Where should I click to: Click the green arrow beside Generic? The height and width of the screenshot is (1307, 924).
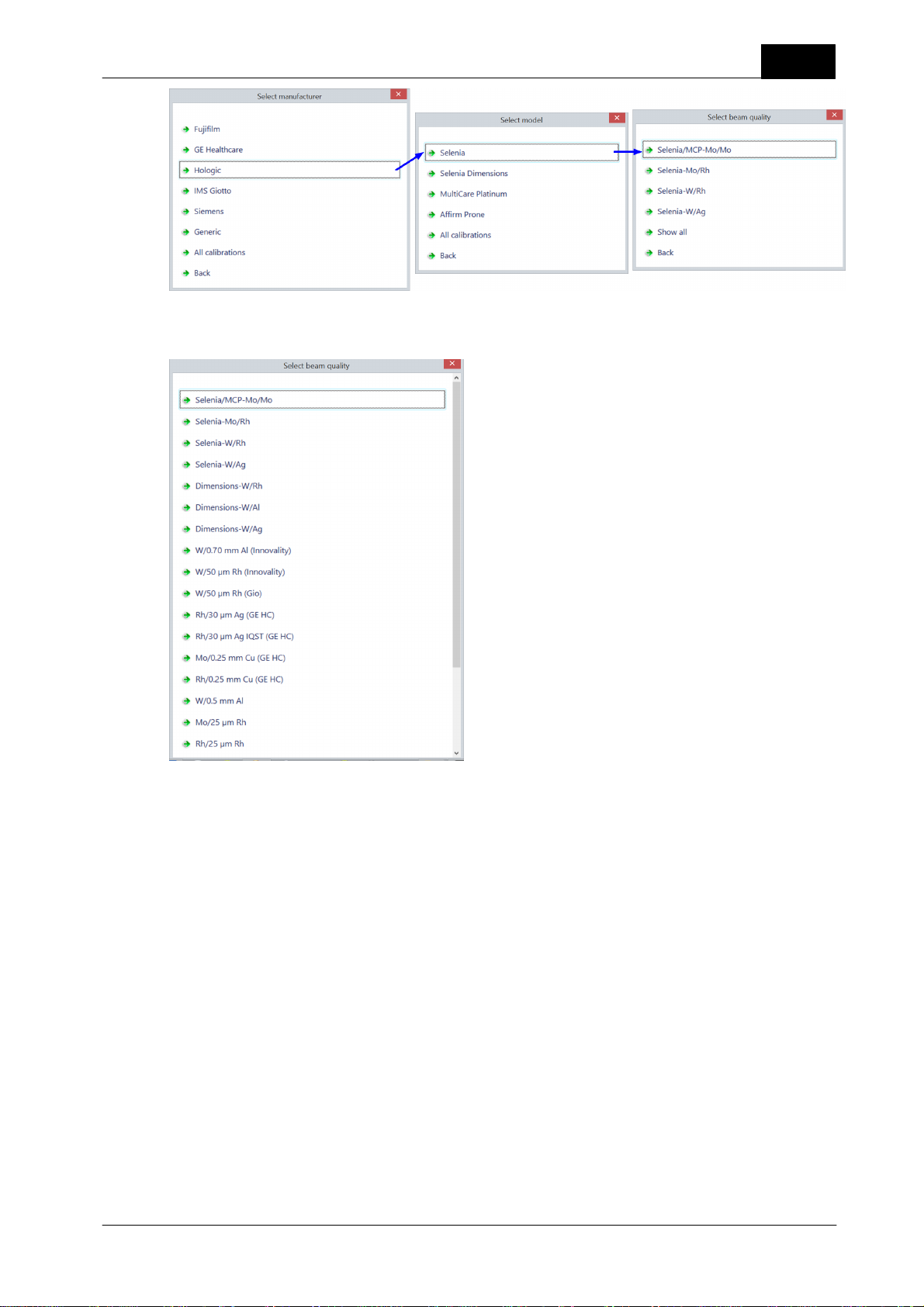pyautogui.click(x=186, y=232)
